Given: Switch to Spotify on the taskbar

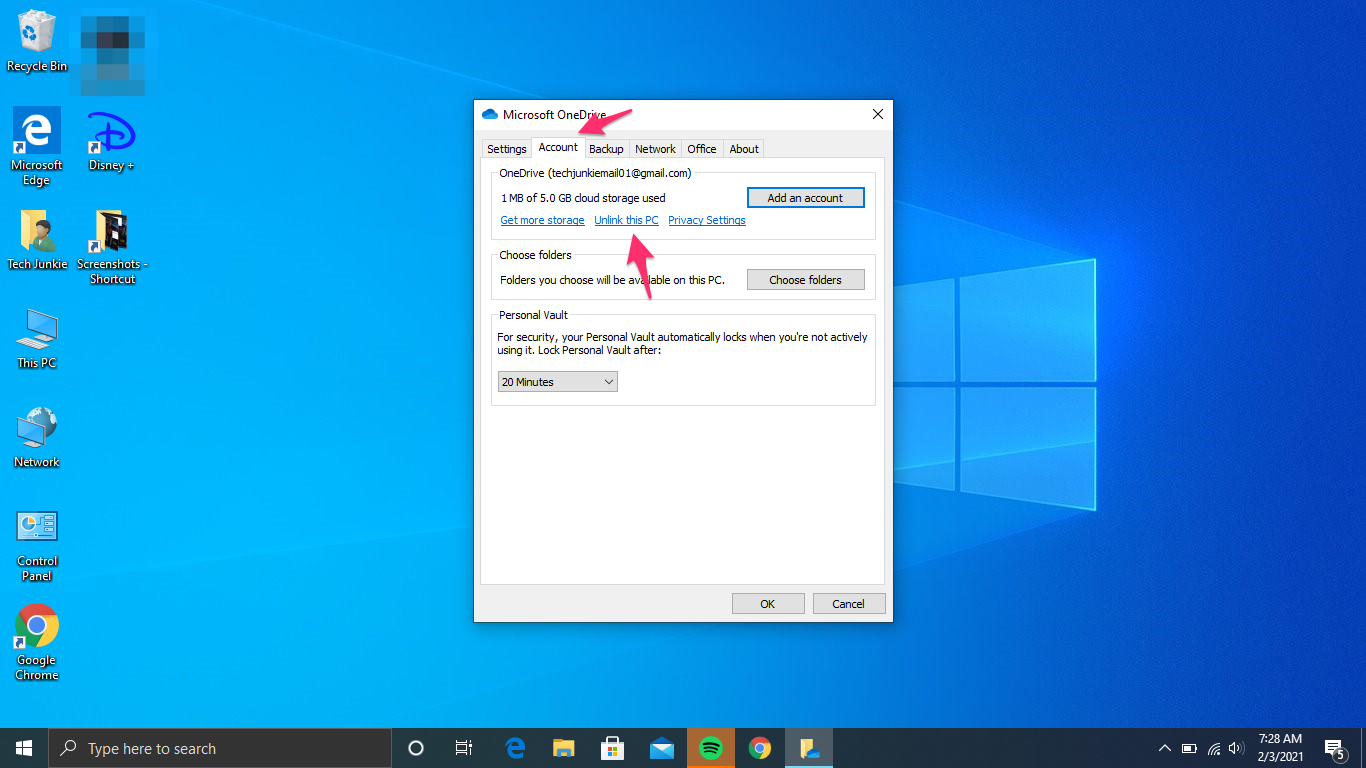Looking at the screenshot, I should [711, 748].
